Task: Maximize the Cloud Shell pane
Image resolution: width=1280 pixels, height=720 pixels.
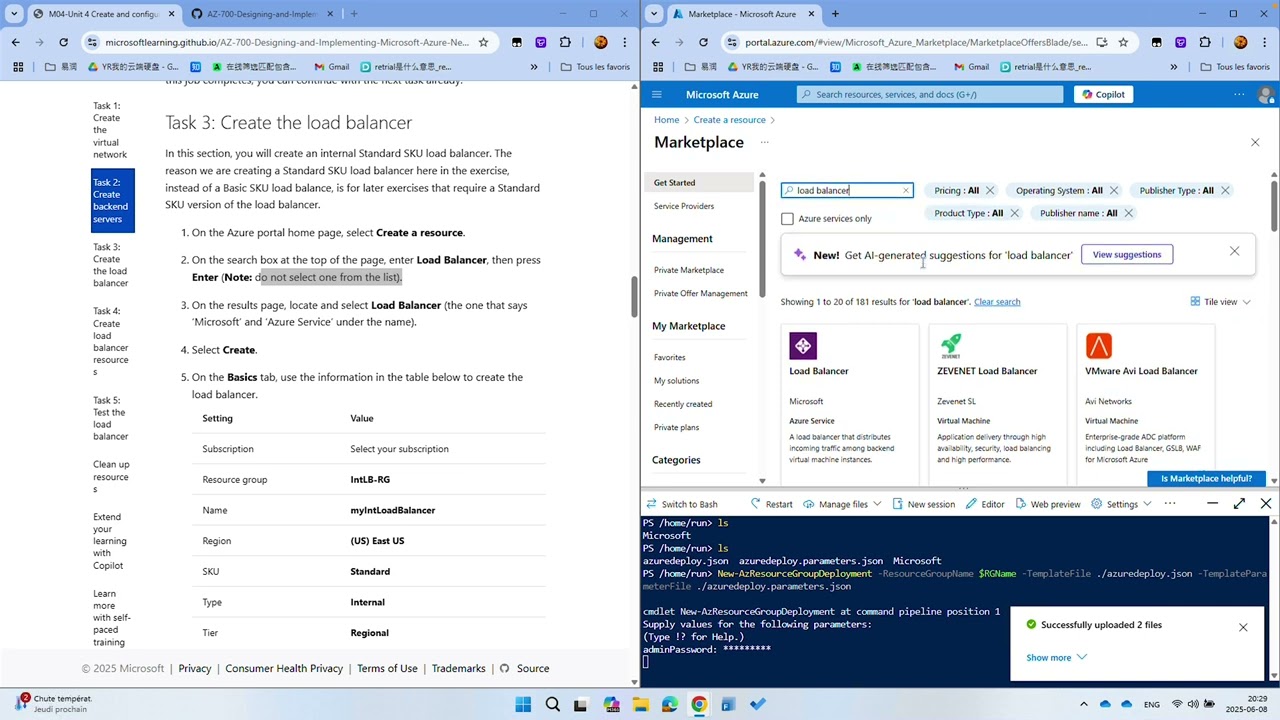Action: [1239, 504]
